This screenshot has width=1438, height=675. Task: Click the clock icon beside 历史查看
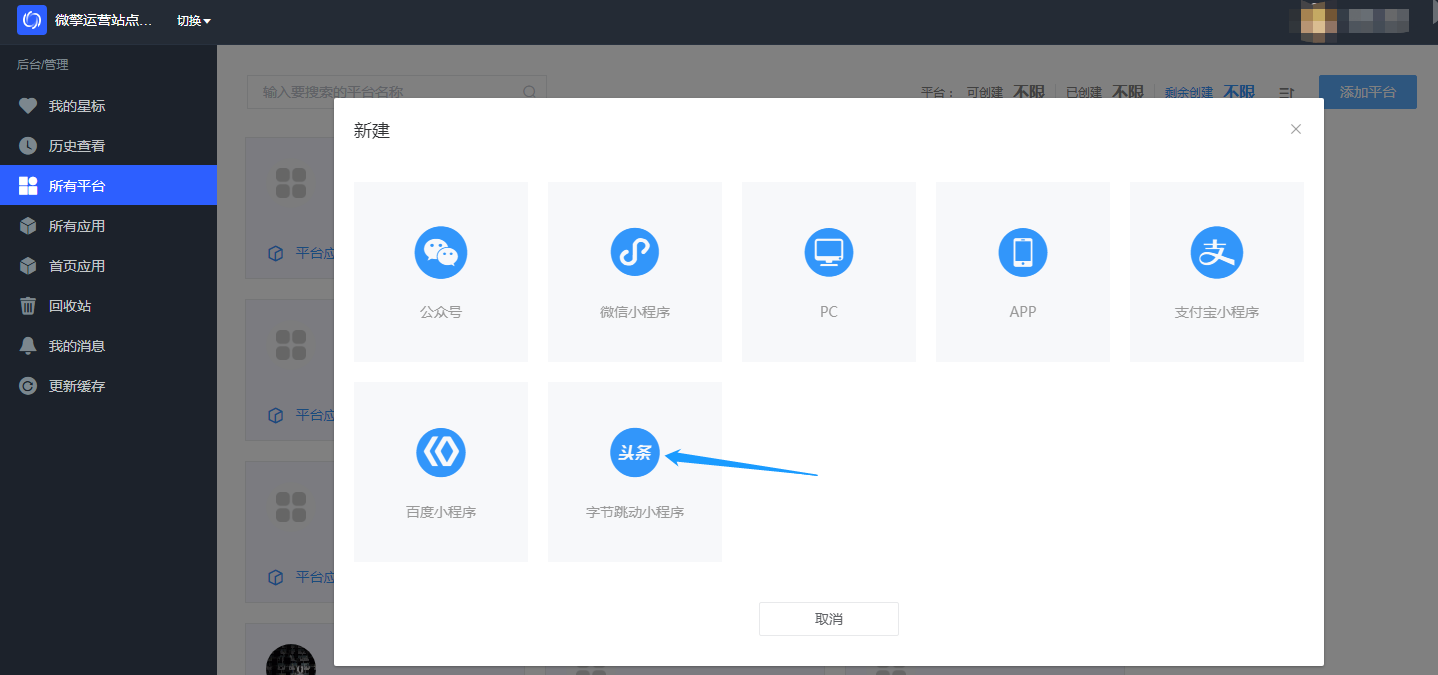click(x=28, y=146)
